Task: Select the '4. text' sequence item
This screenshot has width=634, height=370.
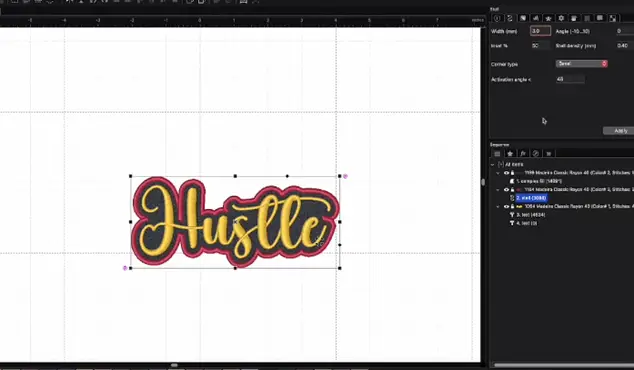Action: point(526,223)
